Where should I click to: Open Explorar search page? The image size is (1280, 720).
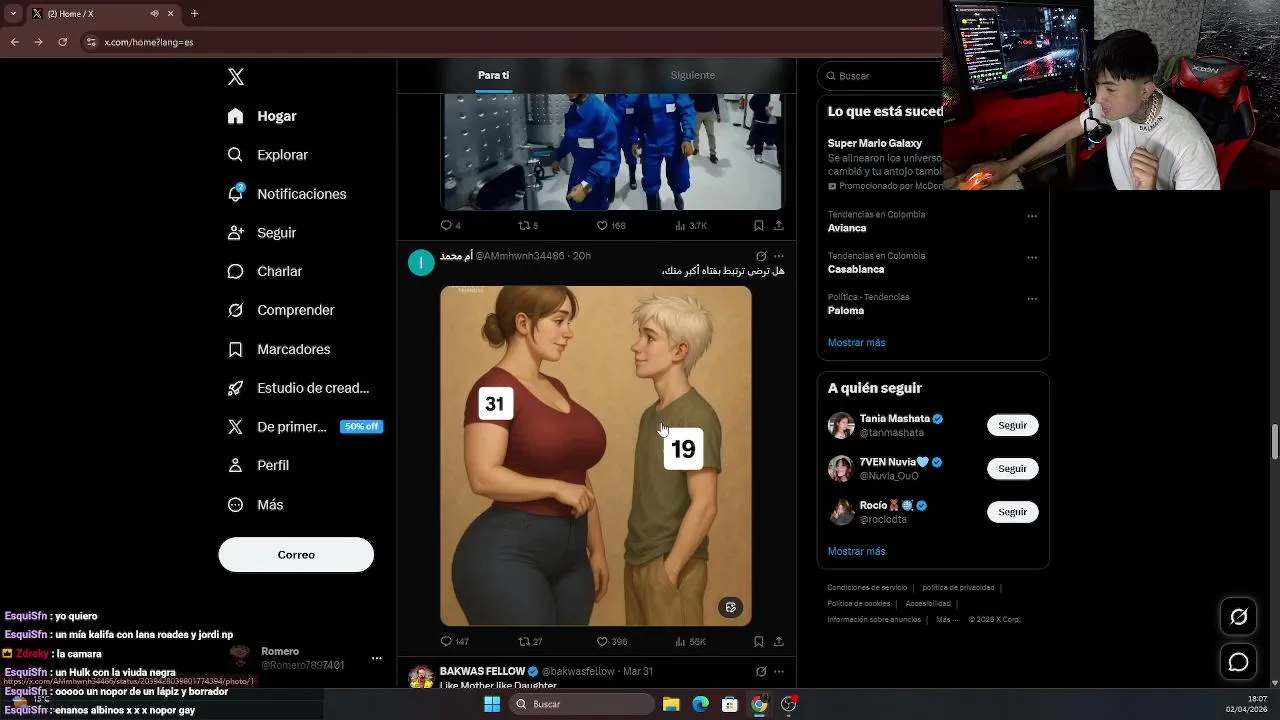(x=267, y=155)
